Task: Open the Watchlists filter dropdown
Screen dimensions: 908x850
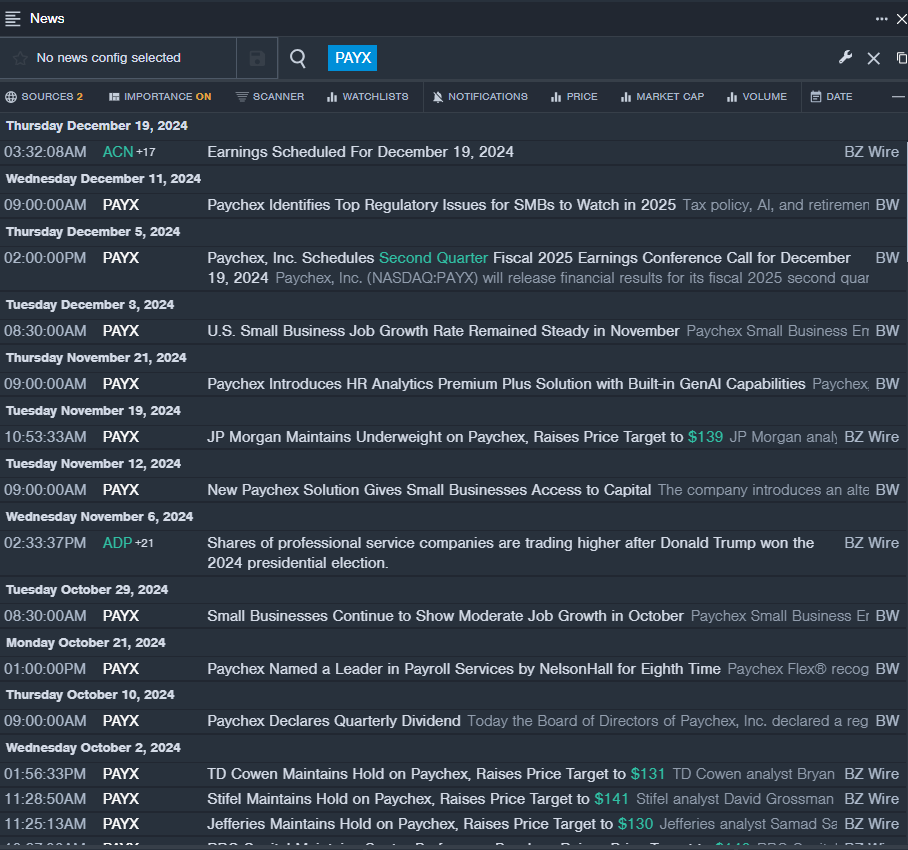Action: click(367, 97)
